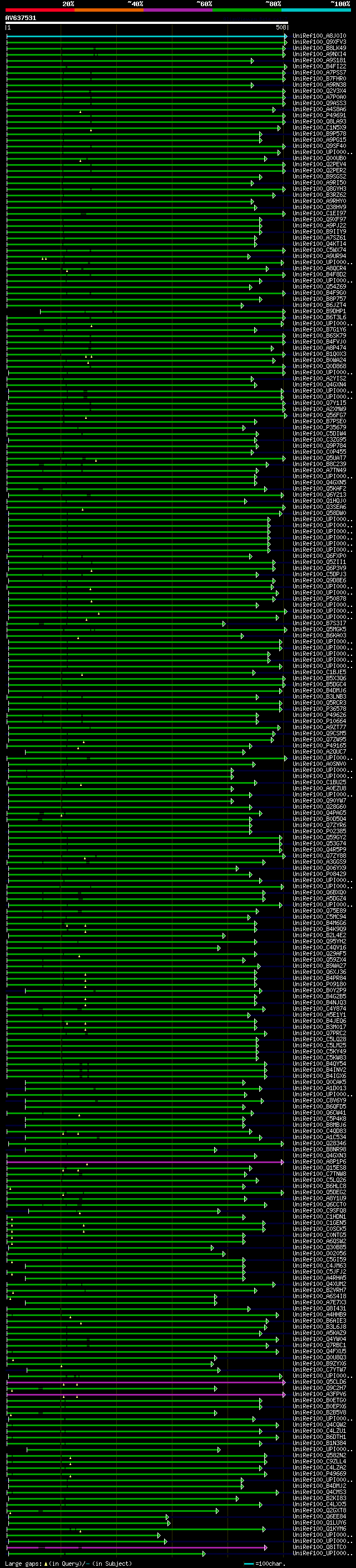Select UniRef100_B2B5V8 label
This screenshot has width=356, height=1568.
pos(319,1412)
